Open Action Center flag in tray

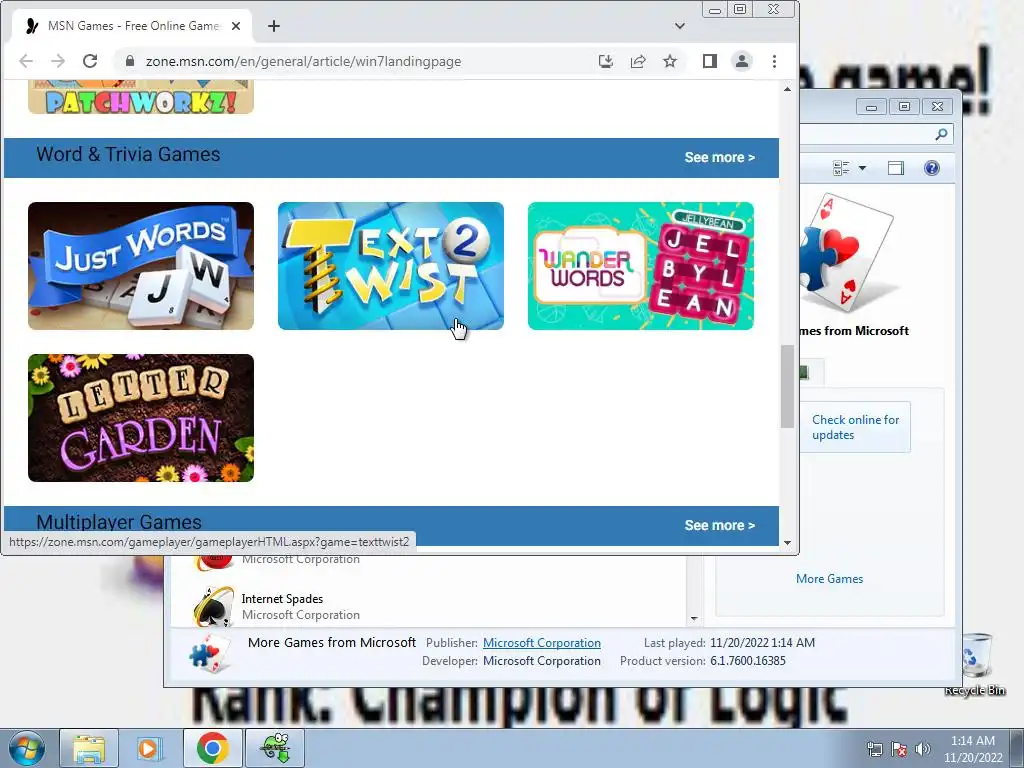coord(899,749)
